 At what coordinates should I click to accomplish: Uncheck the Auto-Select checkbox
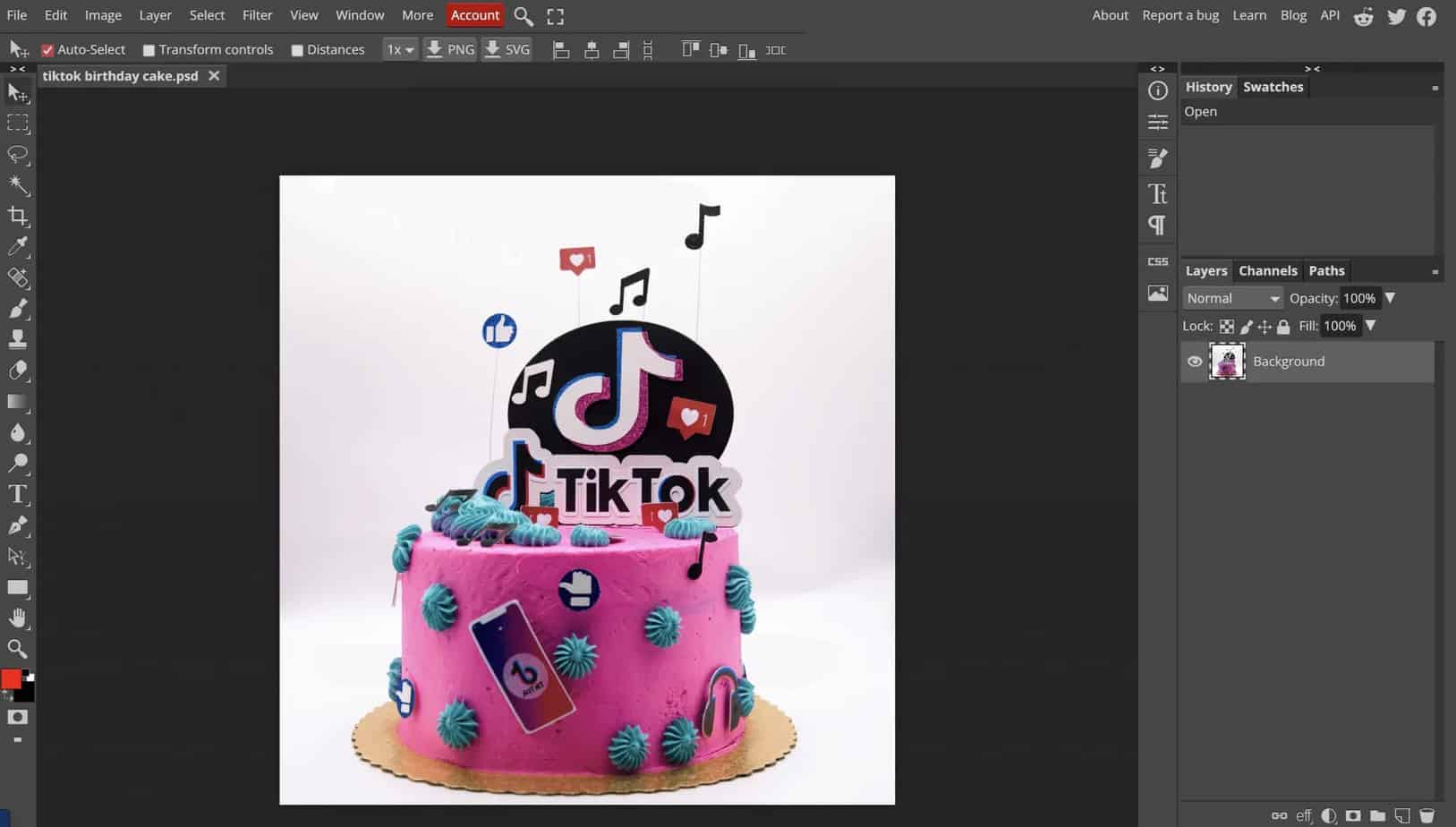point(47,50)
